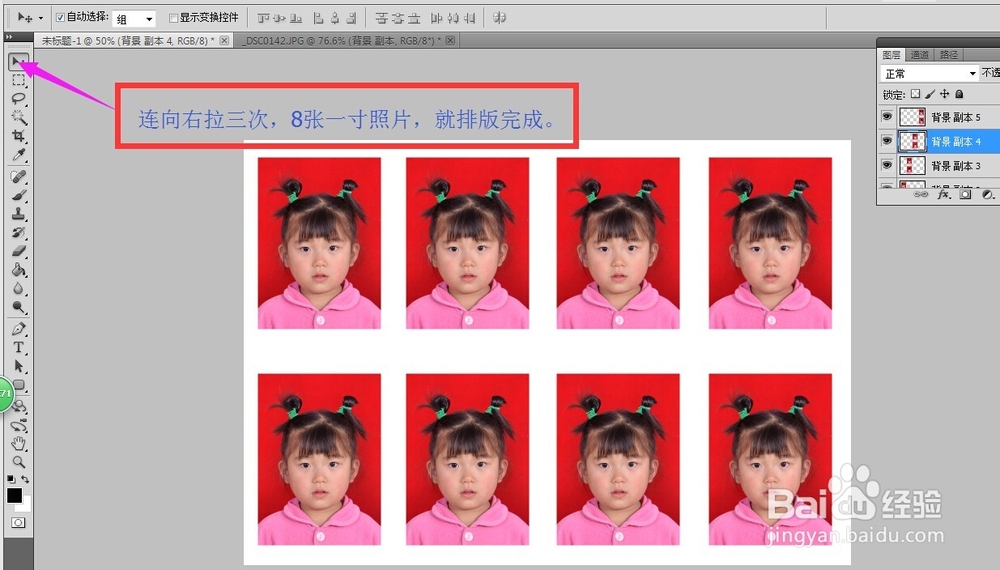Image resolution: width=1000 pixels, height=570 pixels.
Task: Select the Brush tool
Action: pos(18,195)
